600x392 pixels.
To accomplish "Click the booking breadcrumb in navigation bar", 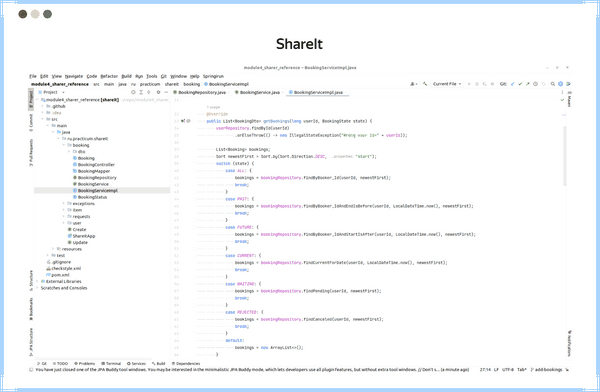I will tap(191, 84).
